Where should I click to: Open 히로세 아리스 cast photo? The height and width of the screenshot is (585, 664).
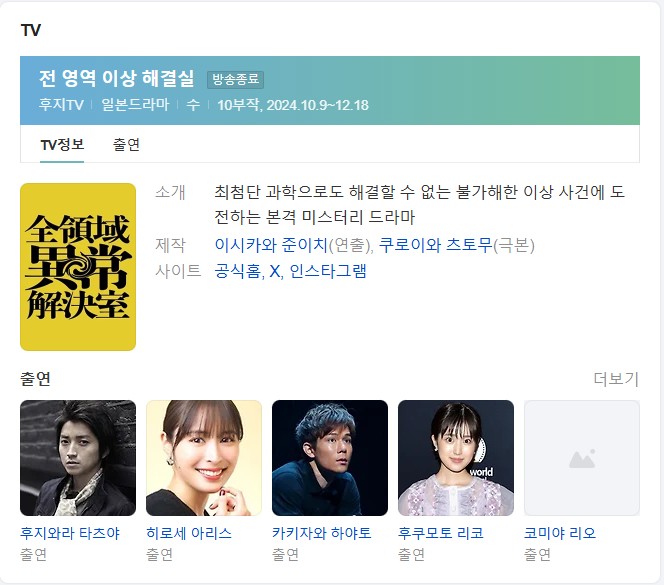[204, 458]
